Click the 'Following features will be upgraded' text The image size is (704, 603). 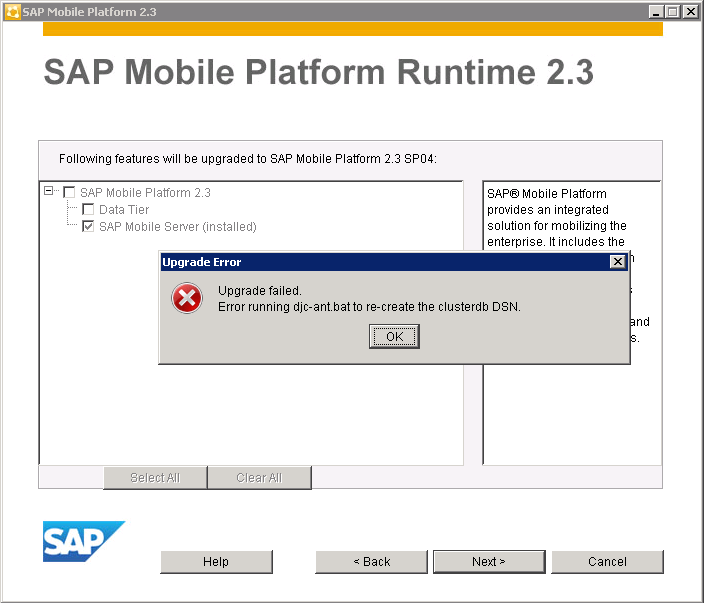coord(248,158)
